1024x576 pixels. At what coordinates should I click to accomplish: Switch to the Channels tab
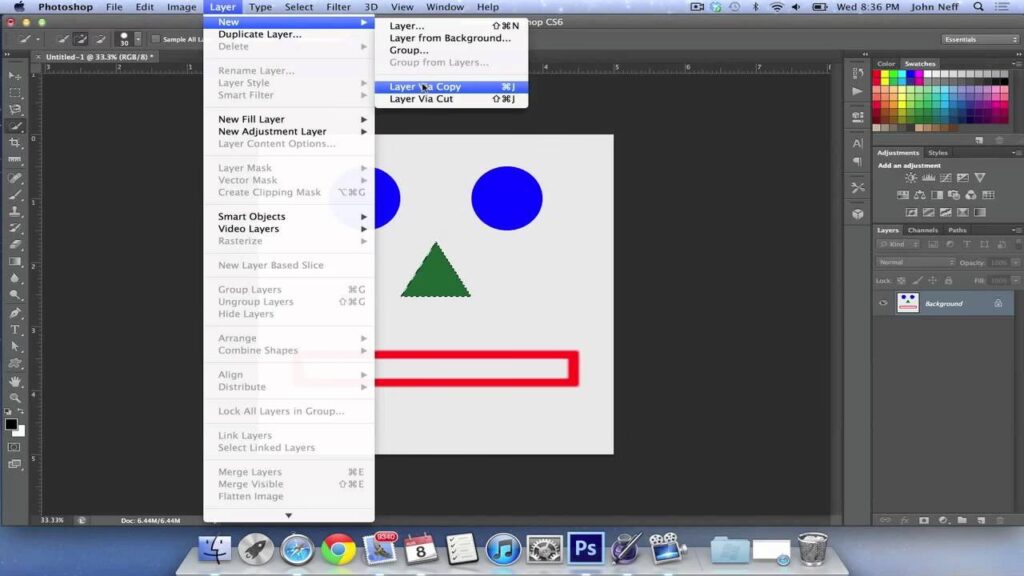pos(922,230)
